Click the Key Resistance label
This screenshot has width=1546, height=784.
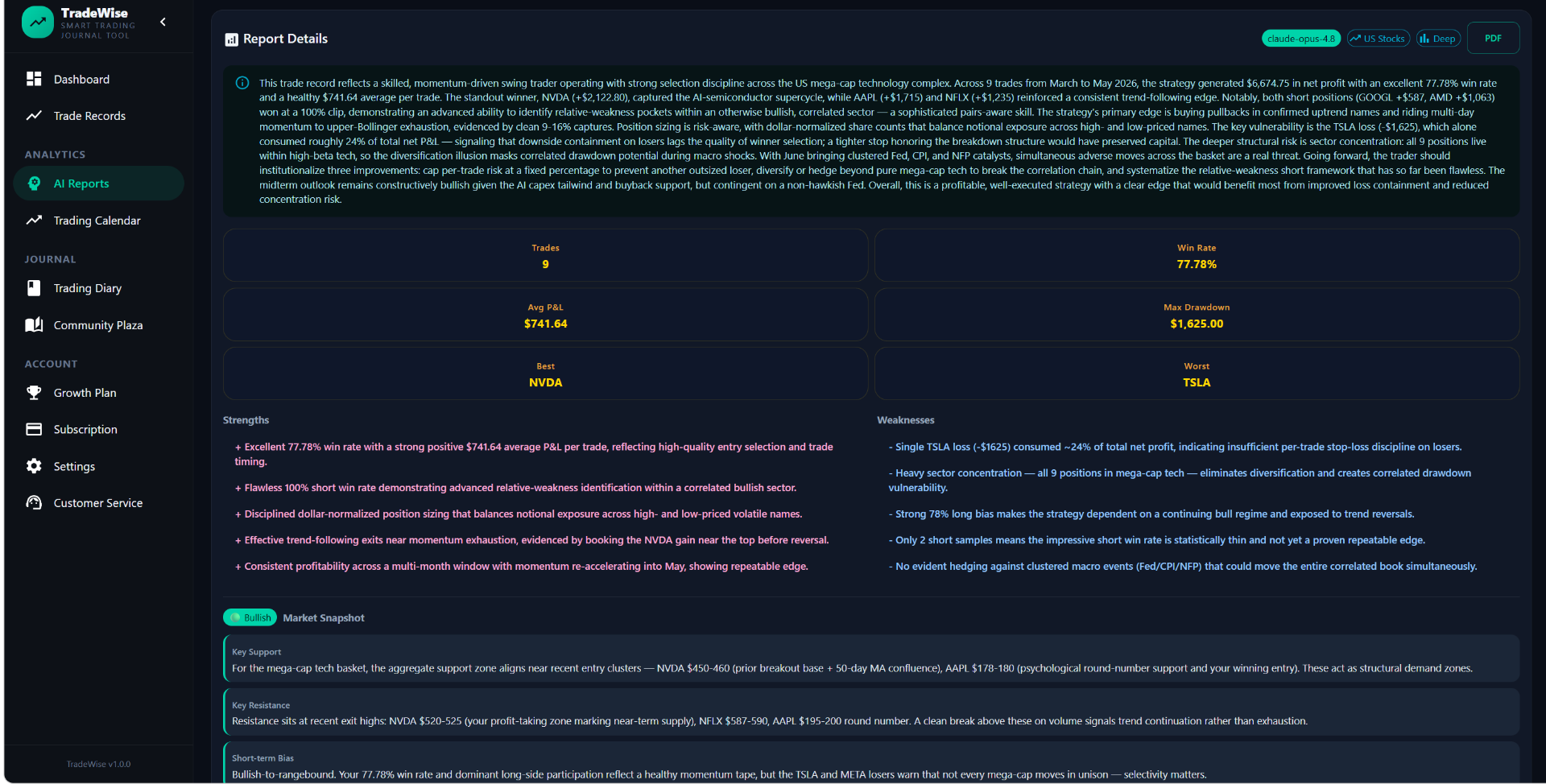pos(261,705)
